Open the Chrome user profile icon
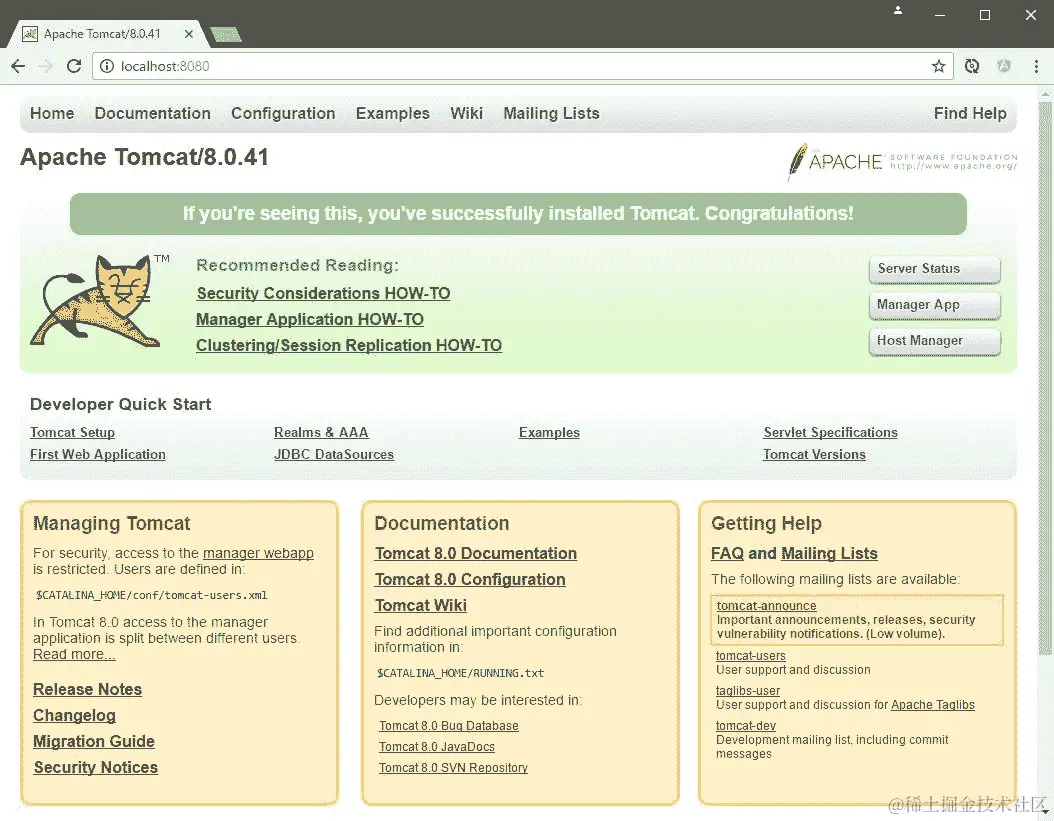 click(x=897, y=11)
